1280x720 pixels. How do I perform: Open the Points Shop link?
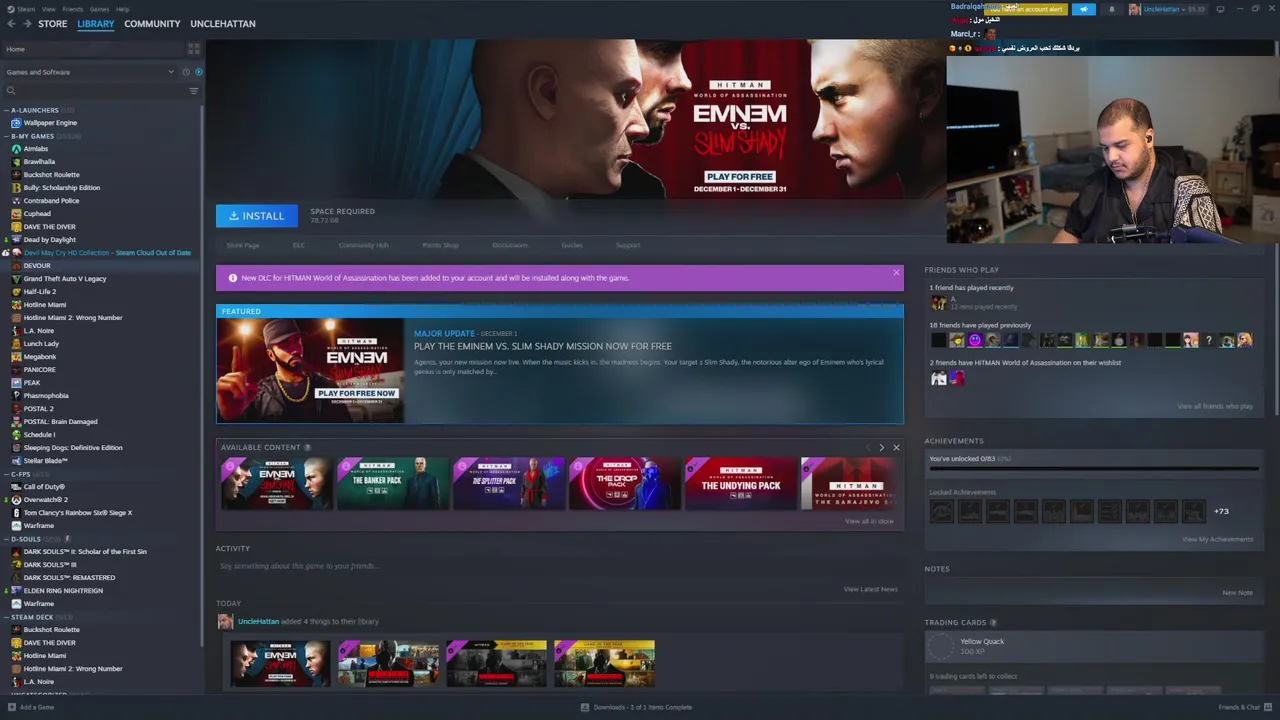pos(440,245)
